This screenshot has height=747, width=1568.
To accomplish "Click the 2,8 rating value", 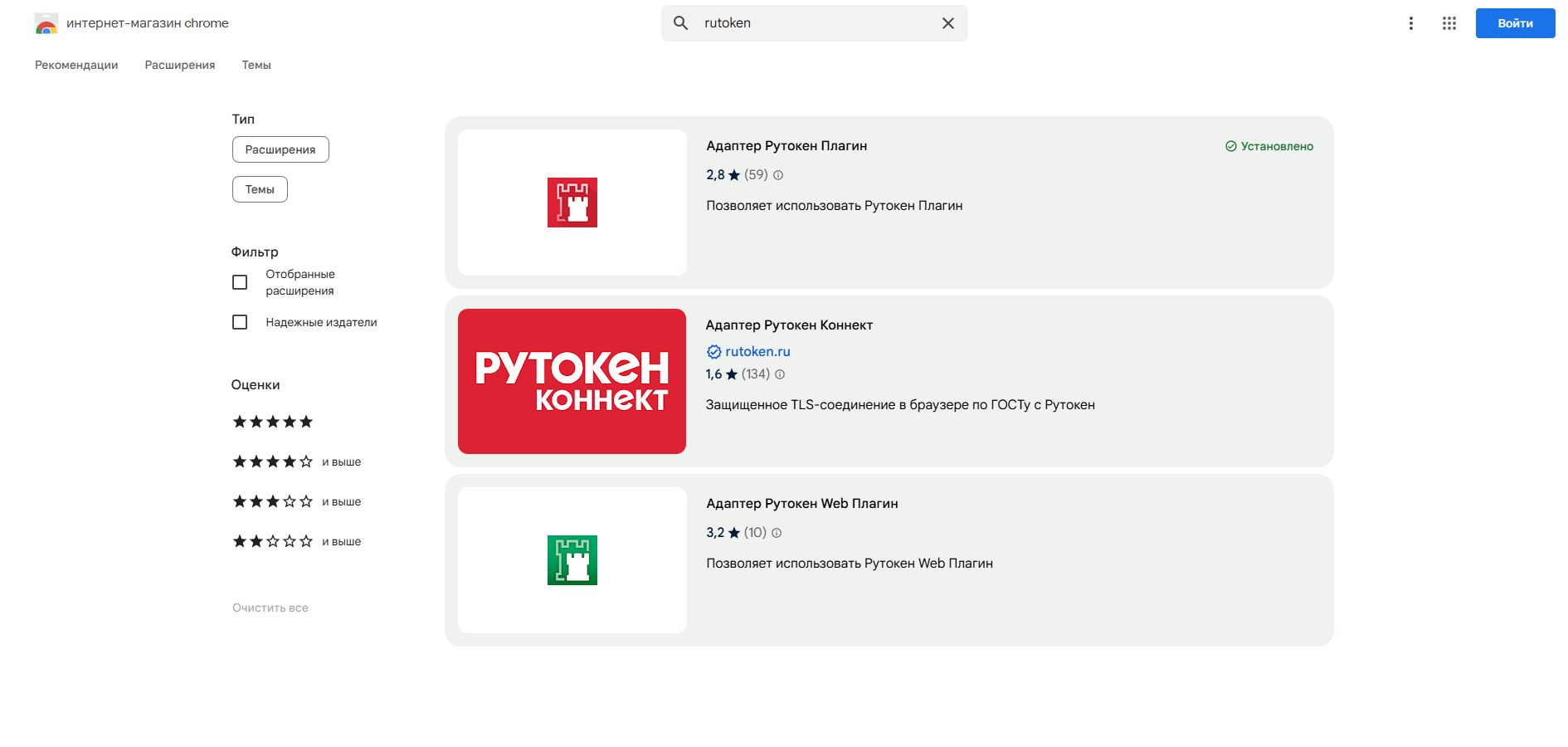I will (715, 175).
